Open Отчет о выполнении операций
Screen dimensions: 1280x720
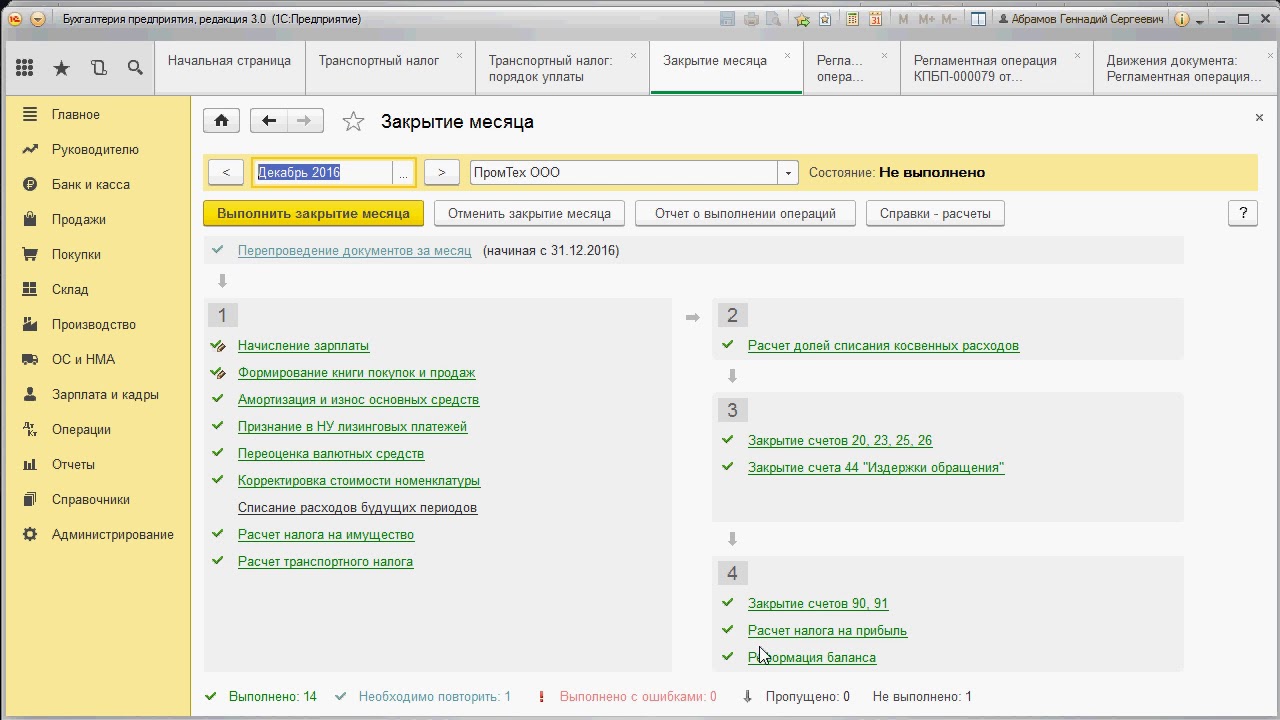[745, 213]
